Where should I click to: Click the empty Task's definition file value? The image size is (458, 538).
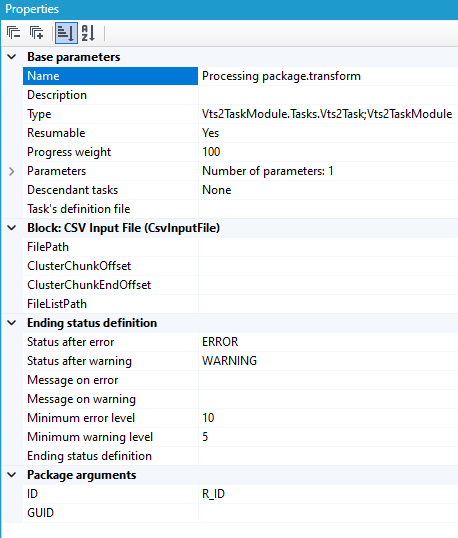pyautogui.click(x=328, y=209)
